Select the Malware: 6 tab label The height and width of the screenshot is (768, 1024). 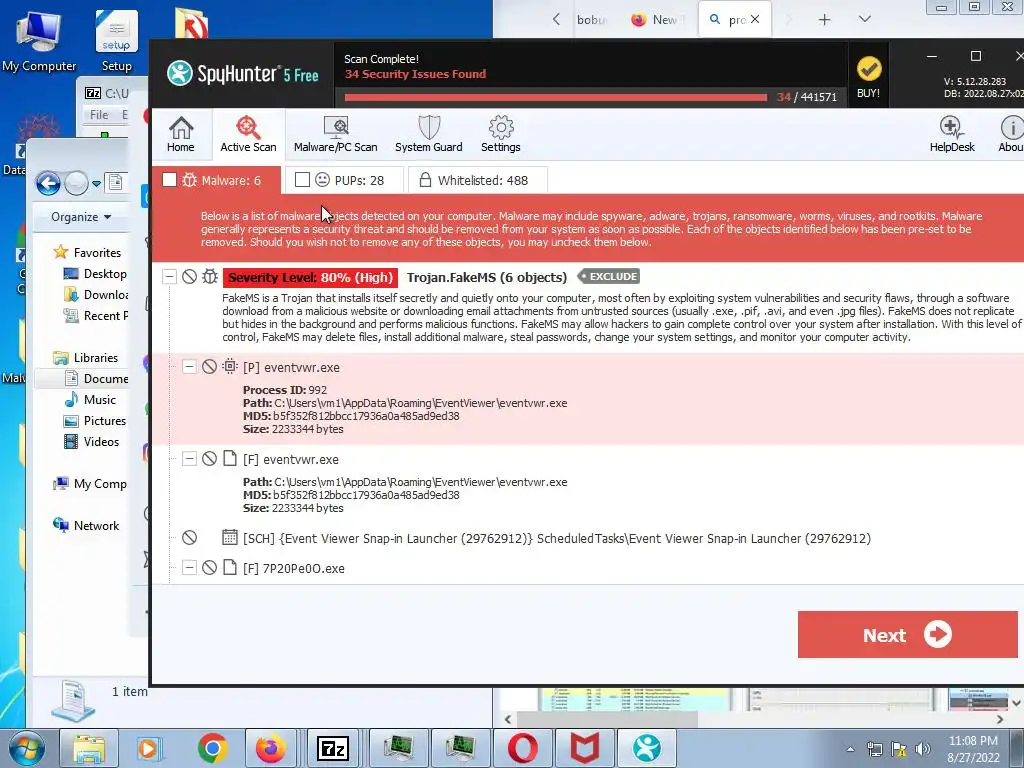231,180
